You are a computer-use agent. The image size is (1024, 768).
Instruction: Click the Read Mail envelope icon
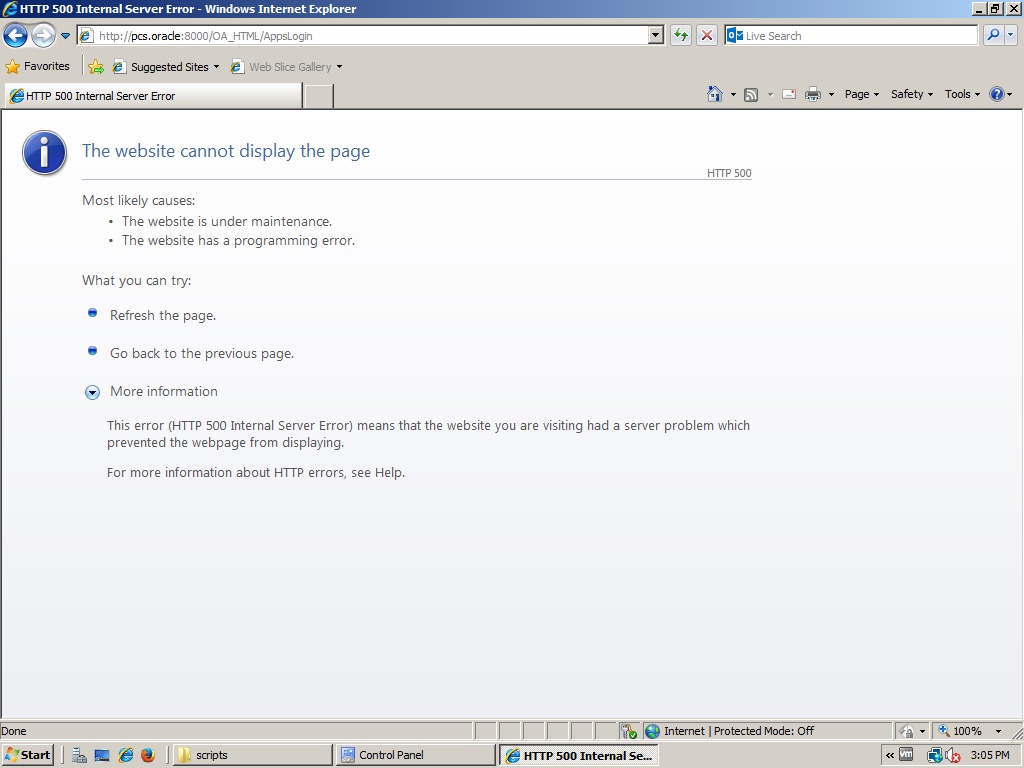pyautogui.click(x=788, y=94)
